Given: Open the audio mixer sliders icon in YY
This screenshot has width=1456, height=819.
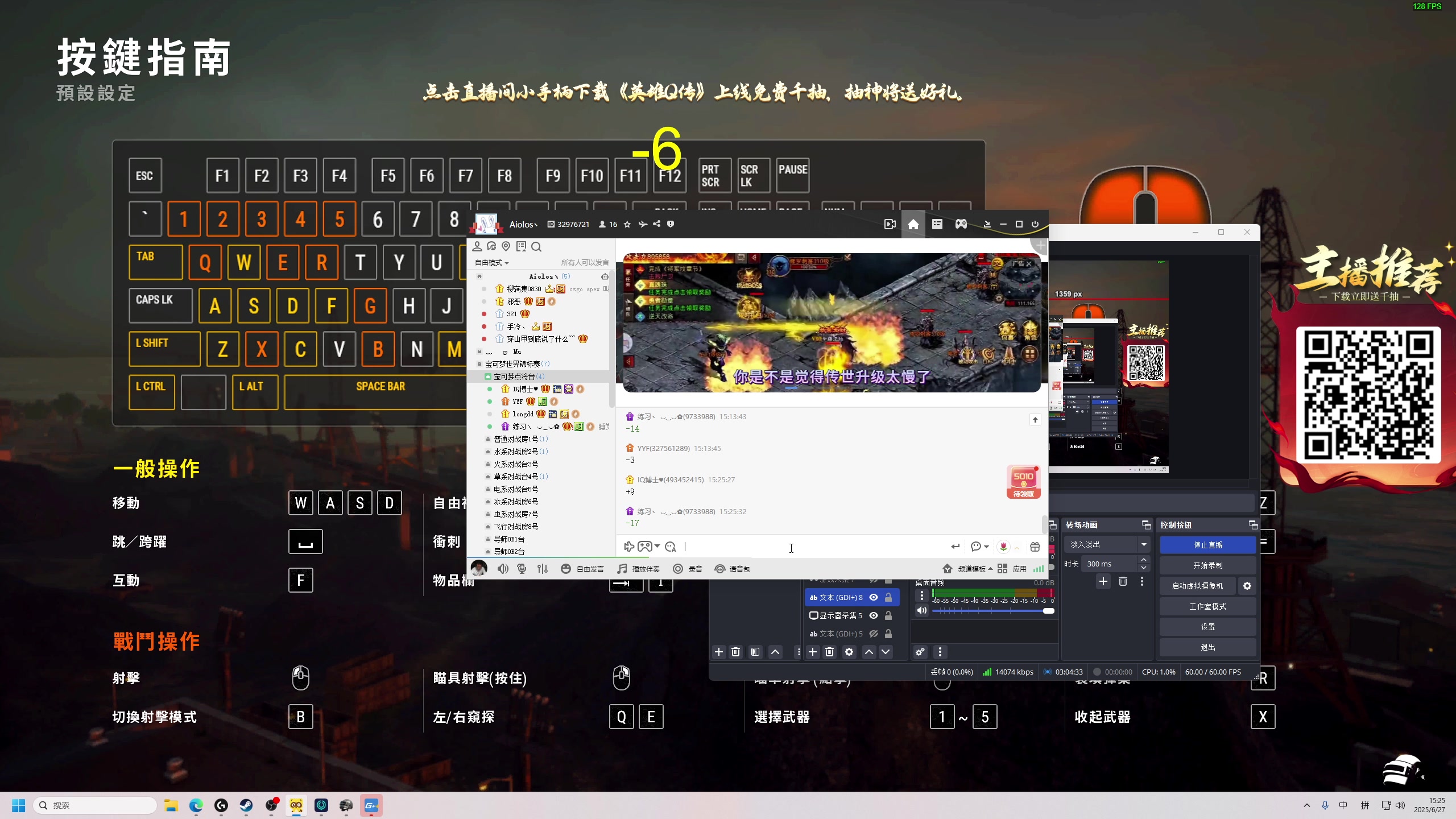Looking at the screenshot, I should click(543, 569).
